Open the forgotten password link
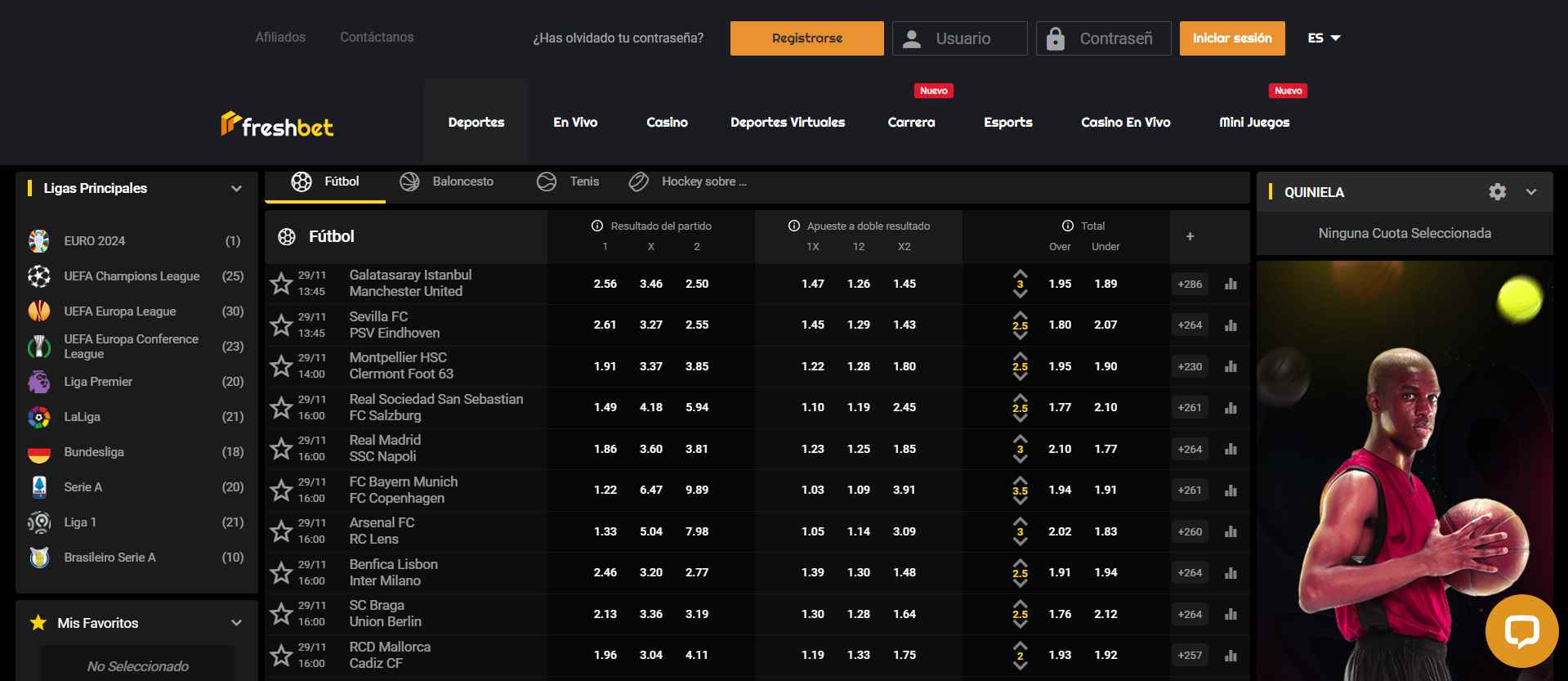Image resolution: width=1568 pixels, height=681 pixels. tap(618, 38)
